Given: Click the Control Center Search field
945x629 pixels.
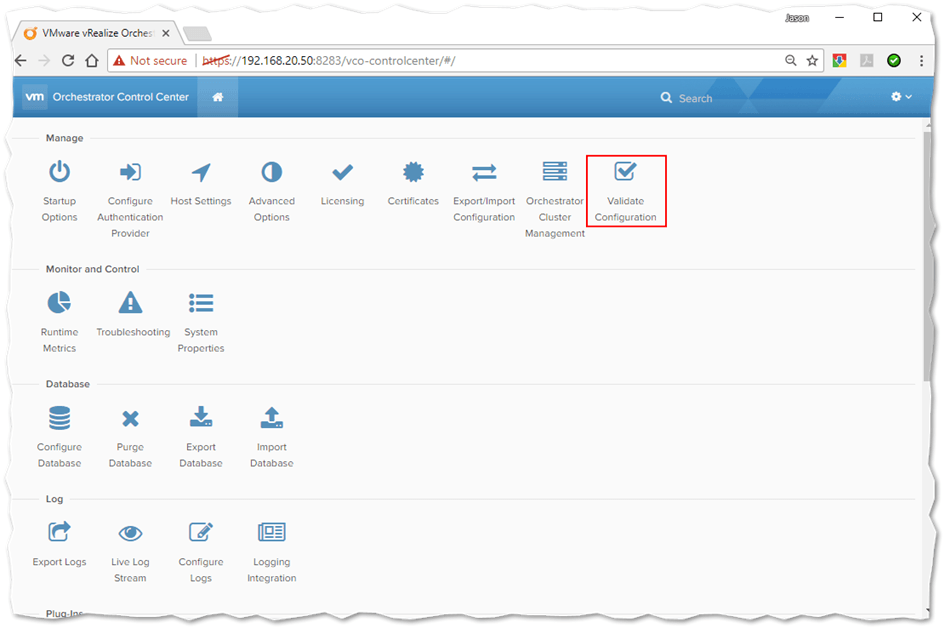Looking at the screenshot, I should (x=695, y=98).
